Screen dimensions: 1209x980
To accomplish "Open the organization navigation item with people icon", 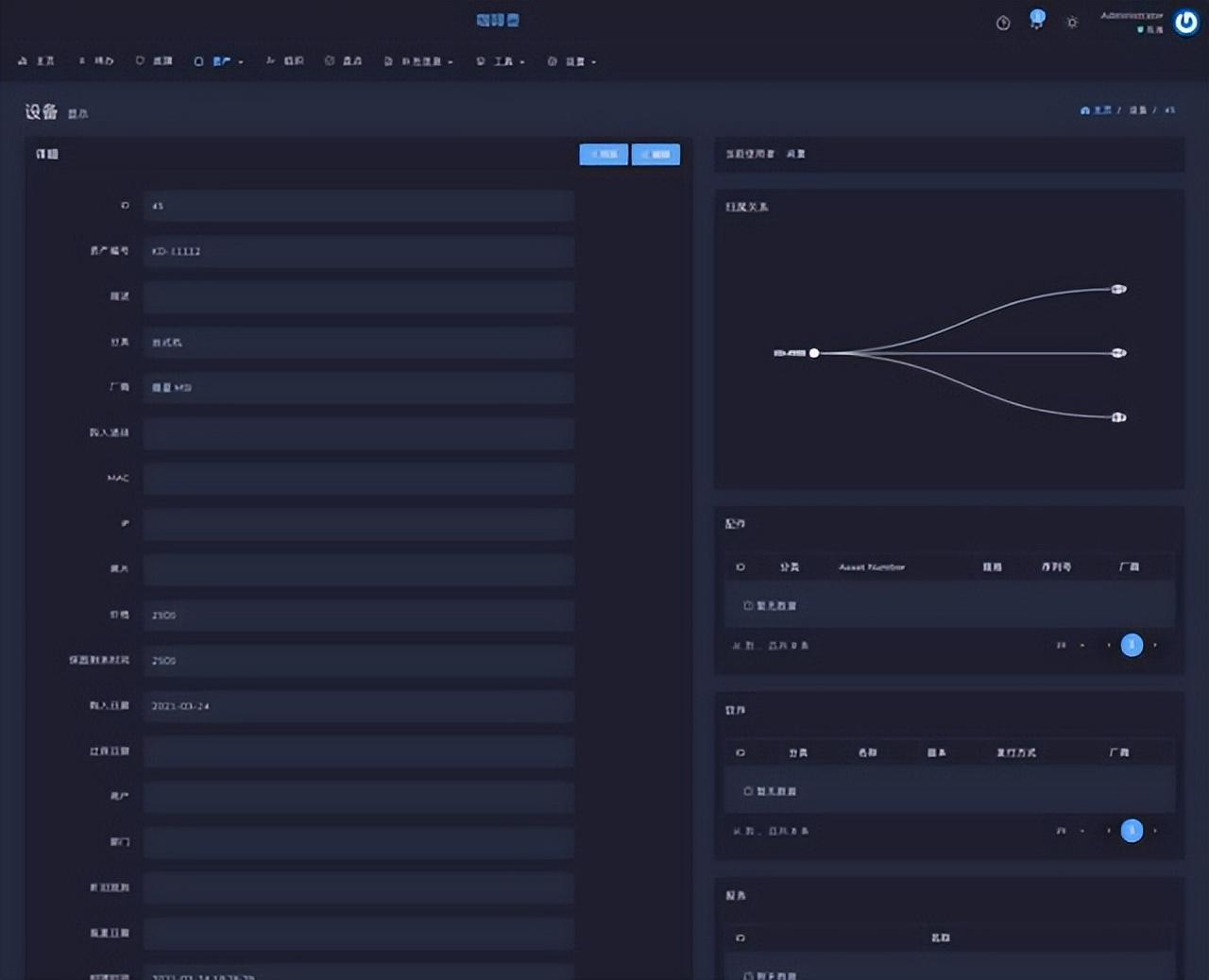I will tap(284, 61).
